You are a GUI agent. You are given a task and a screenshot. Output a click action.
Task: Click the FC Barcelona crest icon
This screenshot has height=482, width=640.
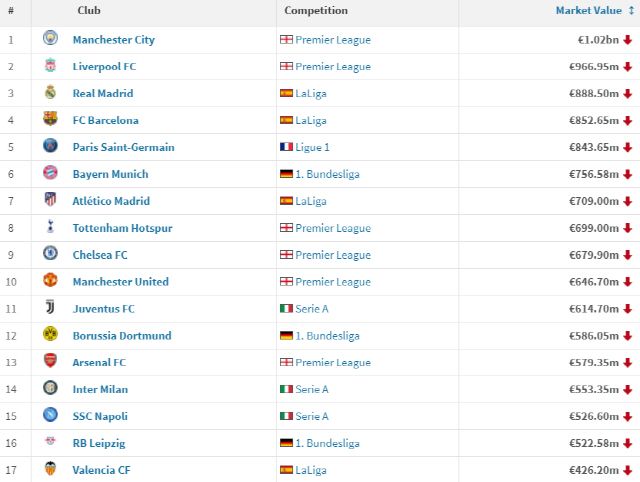(x=50, y=120)
